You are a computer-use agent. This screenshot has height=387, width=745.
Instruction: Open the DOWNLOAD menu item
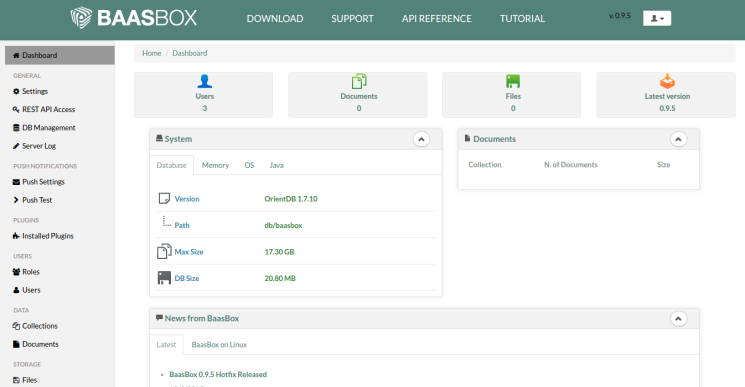(275, 19)
